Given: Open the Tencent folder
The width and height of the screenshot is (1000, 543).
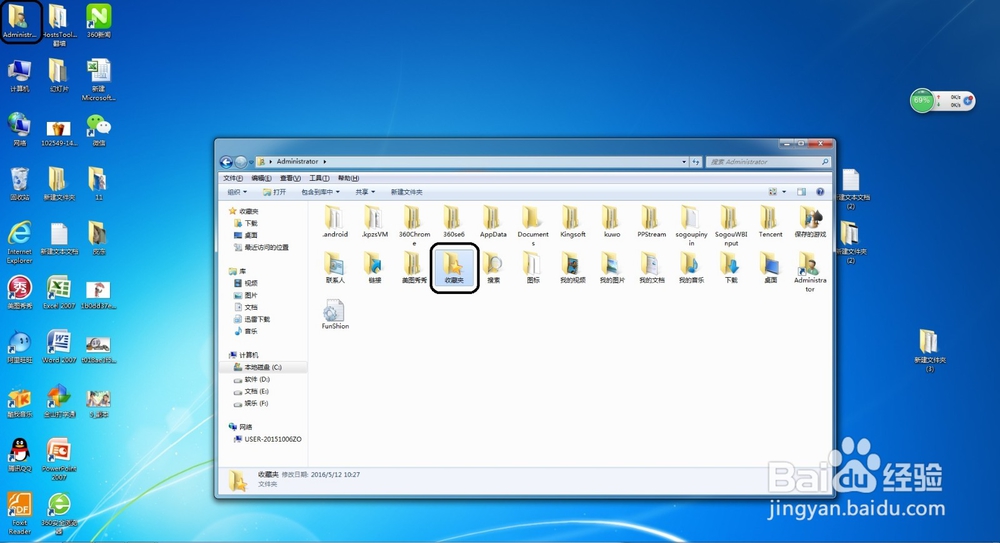Looking at the screenshot, I should (770, 222).
